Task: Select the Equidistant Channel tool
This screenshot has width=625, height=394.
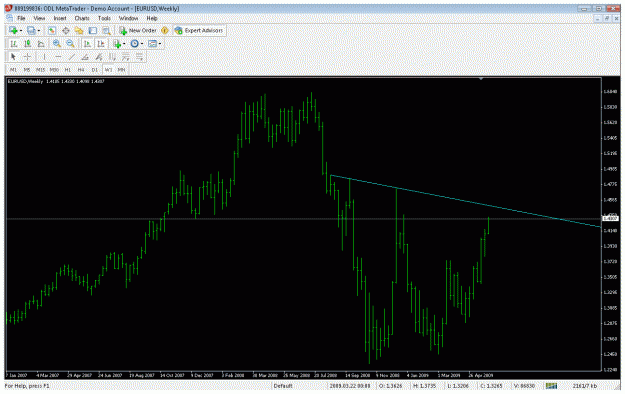Action: [x=98, y=57]
